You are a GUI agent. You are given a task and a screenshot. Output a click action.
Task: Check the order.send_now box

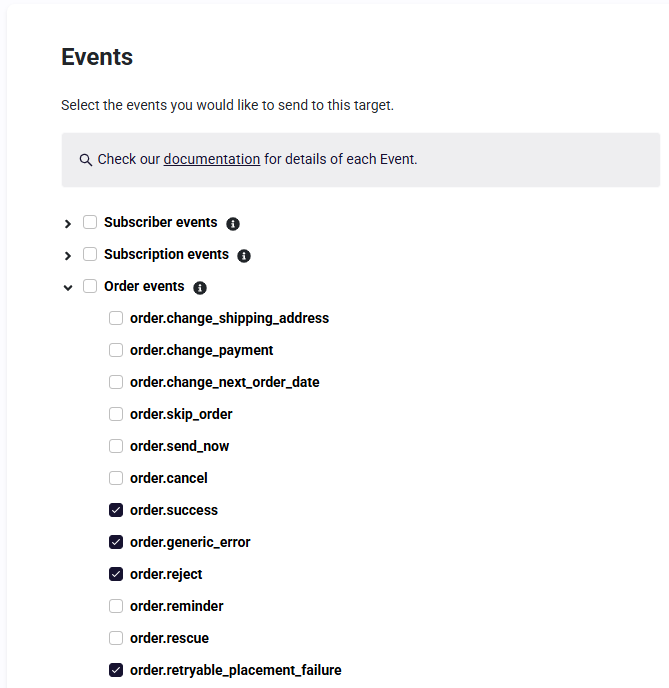[x=116, y=446]
